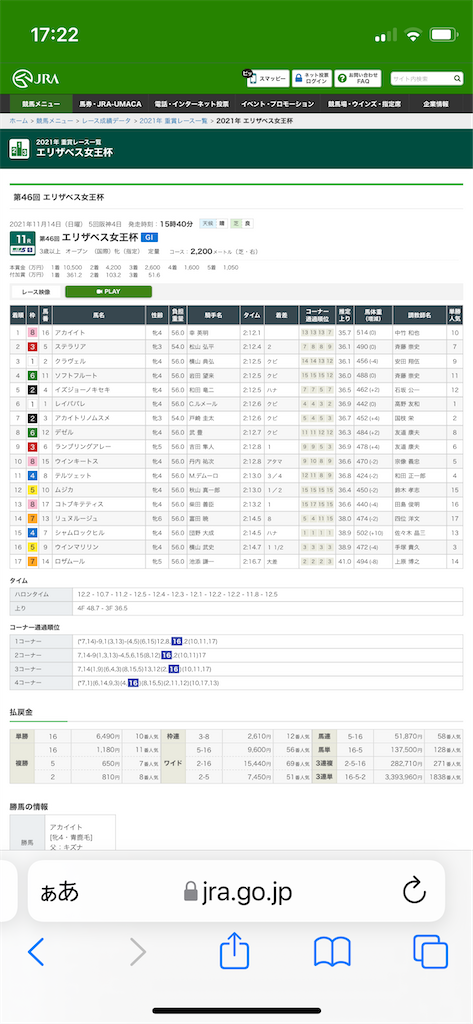Tap the battery indicator in status bar
473x1024 pixels.
tap(444, 35)
